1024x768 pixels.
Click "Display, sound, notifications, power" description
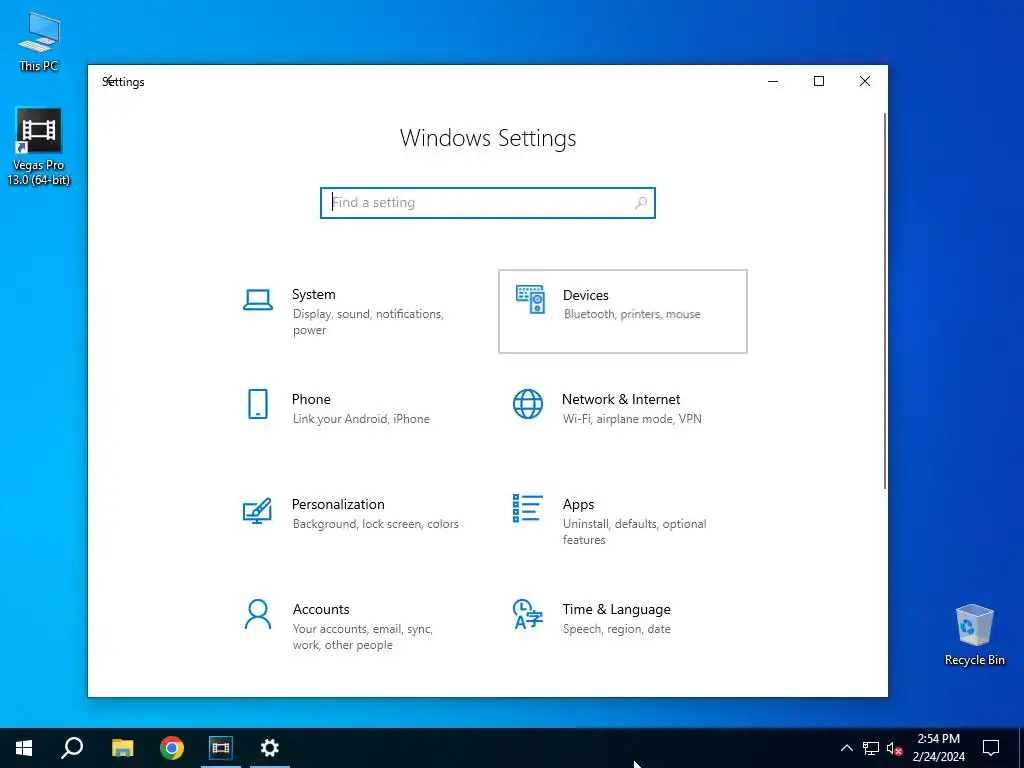368,322
